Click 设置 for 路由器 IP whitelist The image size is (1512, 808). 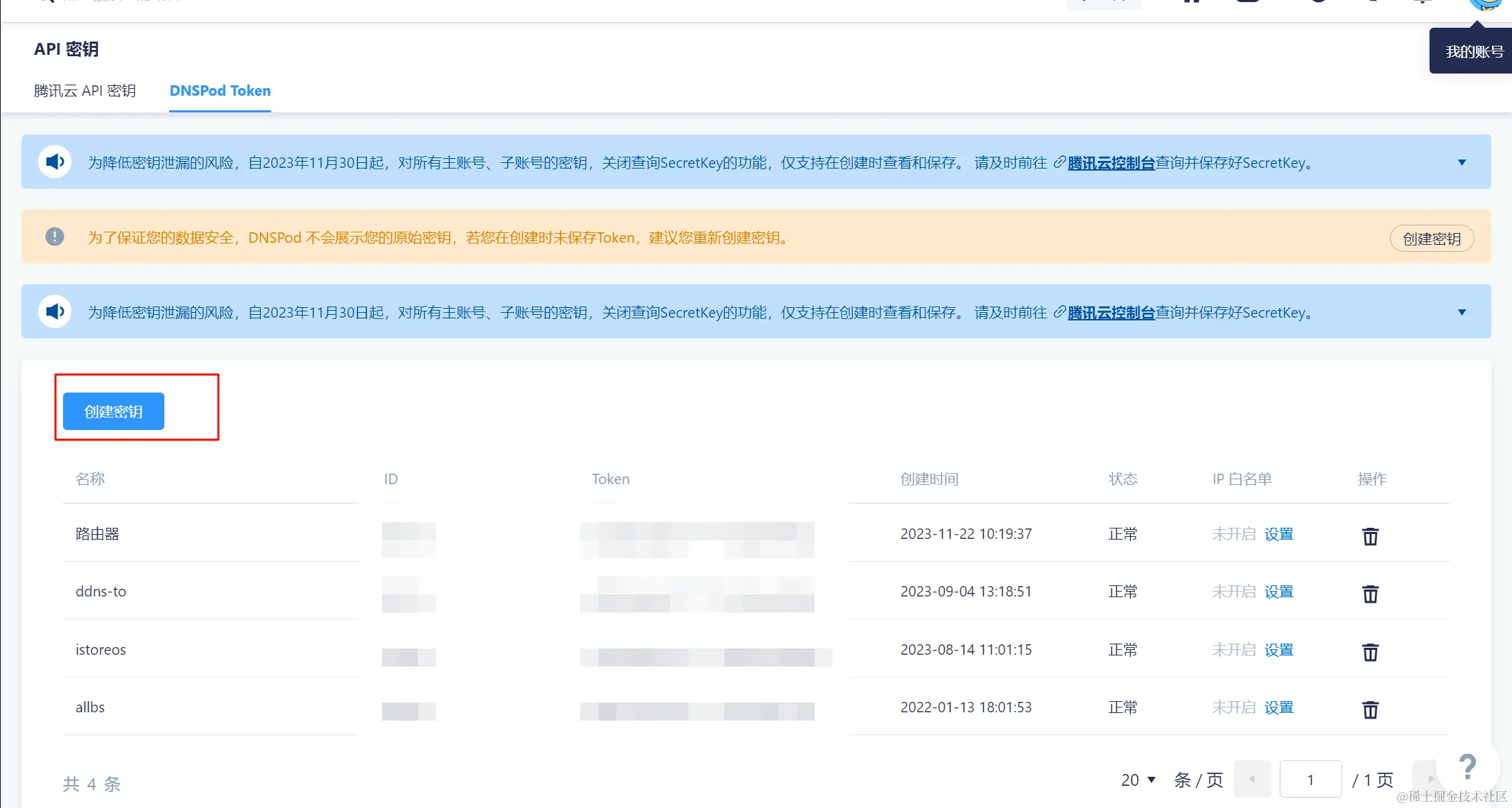(x=1278, y=534)
